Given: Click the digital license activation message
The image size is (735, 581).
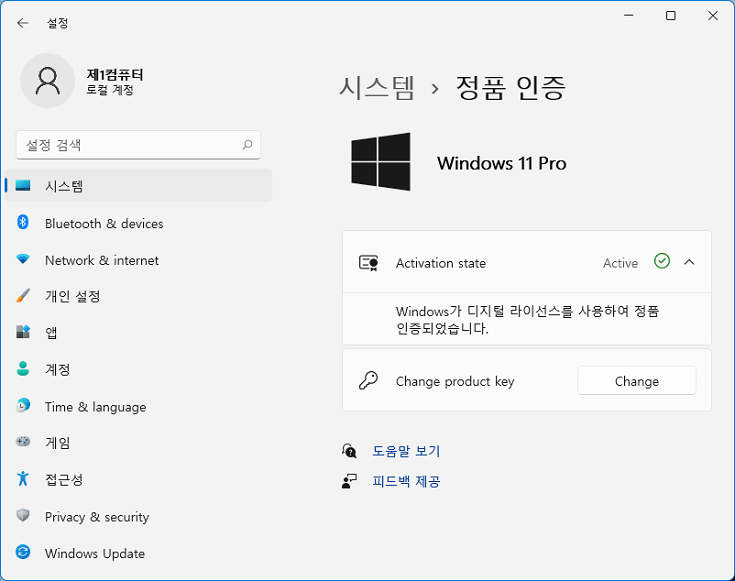Looking at the screenshot, I should click(x=527, y=319).
